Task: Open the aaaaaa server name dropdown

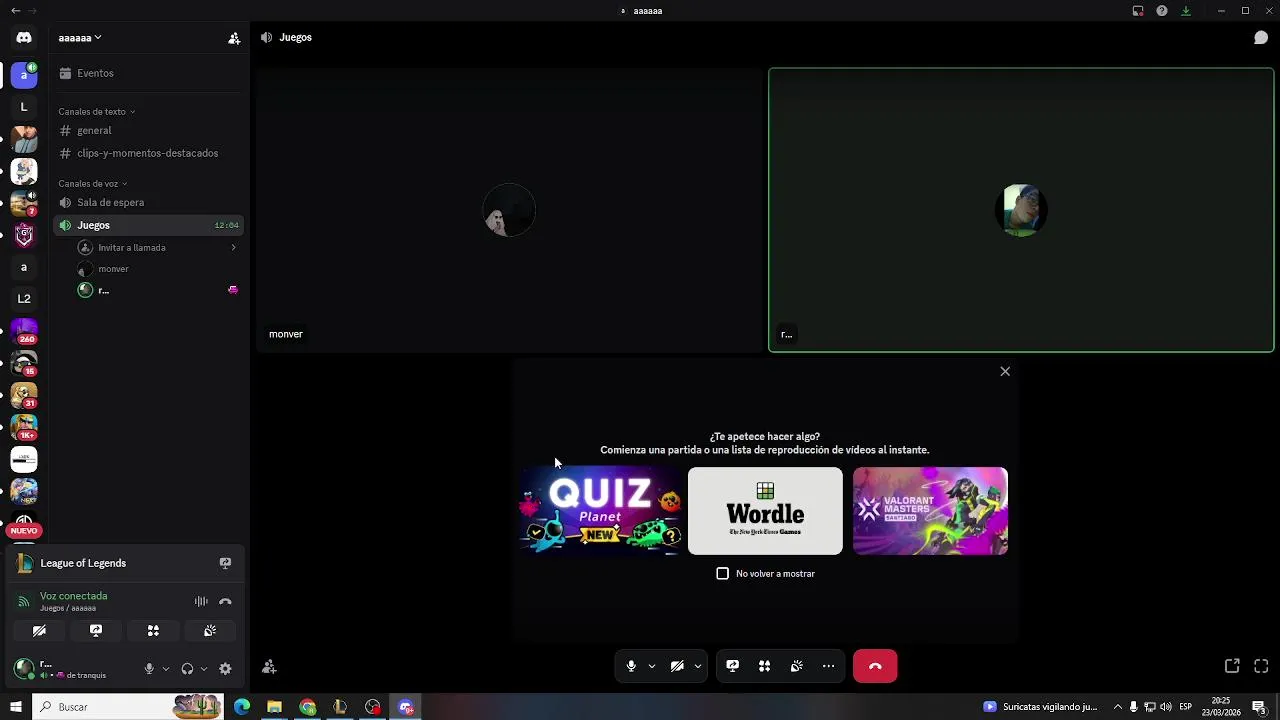Action: tap(80, 38)
